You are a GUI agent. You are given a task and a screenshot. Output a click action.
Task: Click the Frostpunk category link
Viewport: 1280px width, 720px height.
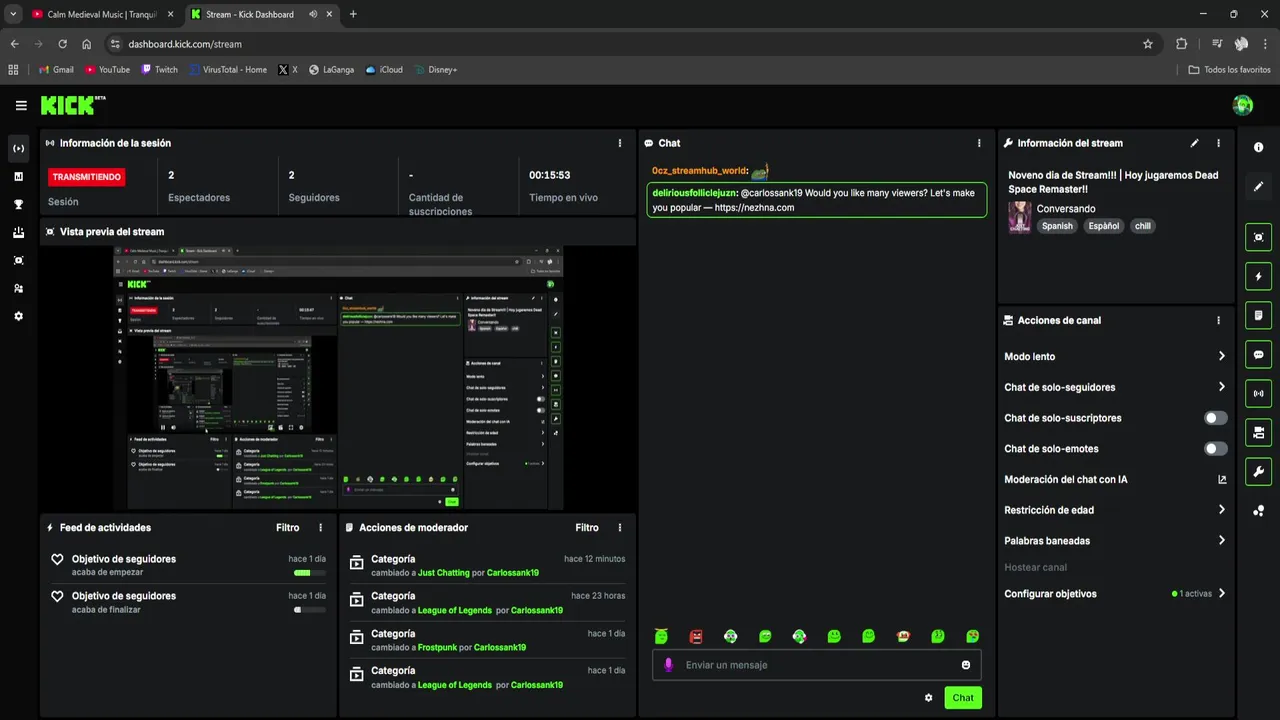click(x=437, y=647)
